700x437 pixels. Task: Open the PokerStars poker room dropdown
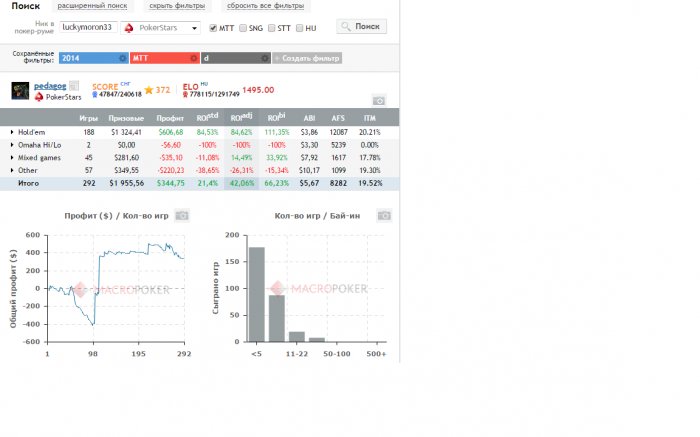(x=160, y=28)
